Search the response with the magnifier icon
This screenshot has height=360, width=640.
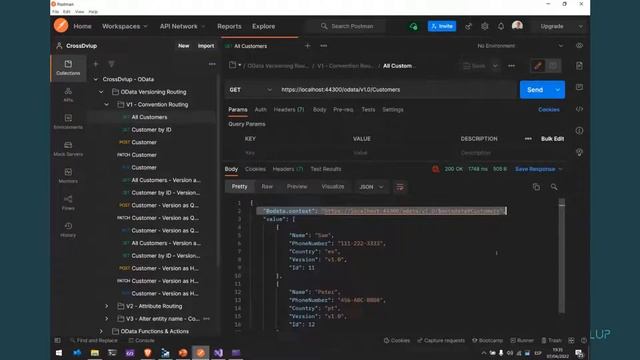click(554, 187)
